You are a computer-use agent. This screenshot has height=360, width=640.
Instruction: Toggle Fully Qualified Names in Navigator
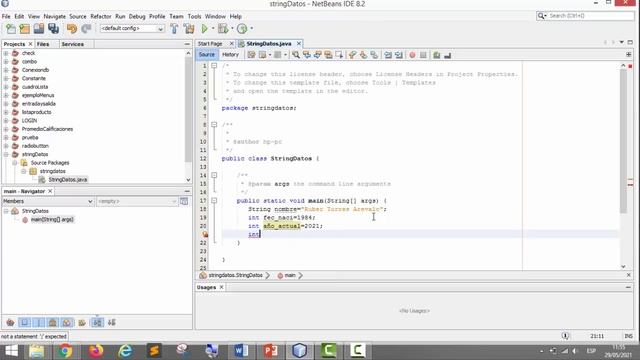[82, 322]
